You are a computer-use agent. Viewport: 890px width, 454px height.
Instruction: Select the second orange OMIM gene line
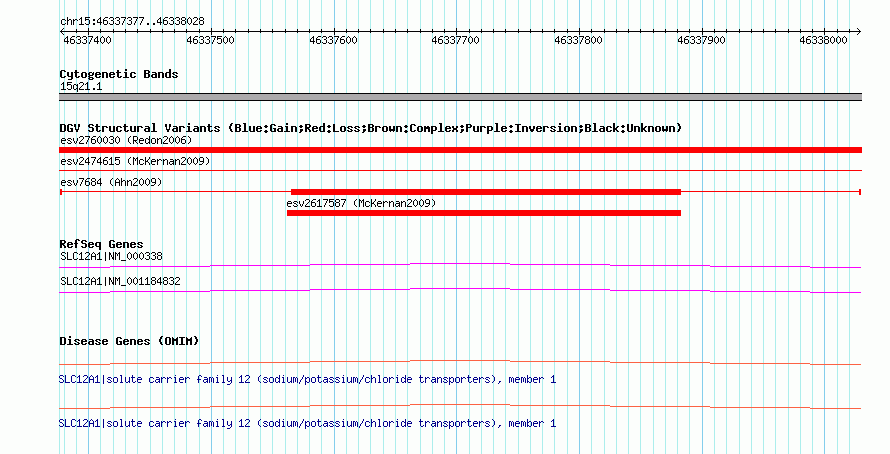click(x=460, y=406)
